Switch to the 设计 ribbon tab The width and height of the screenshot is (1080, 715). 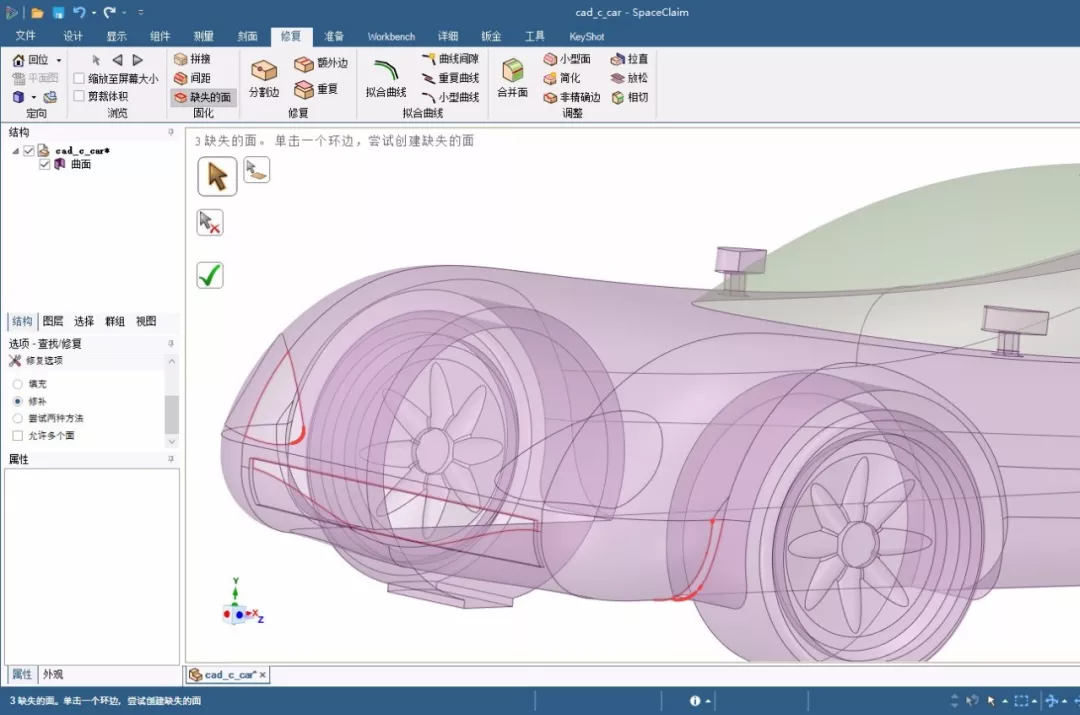click(x=73, y=36)
